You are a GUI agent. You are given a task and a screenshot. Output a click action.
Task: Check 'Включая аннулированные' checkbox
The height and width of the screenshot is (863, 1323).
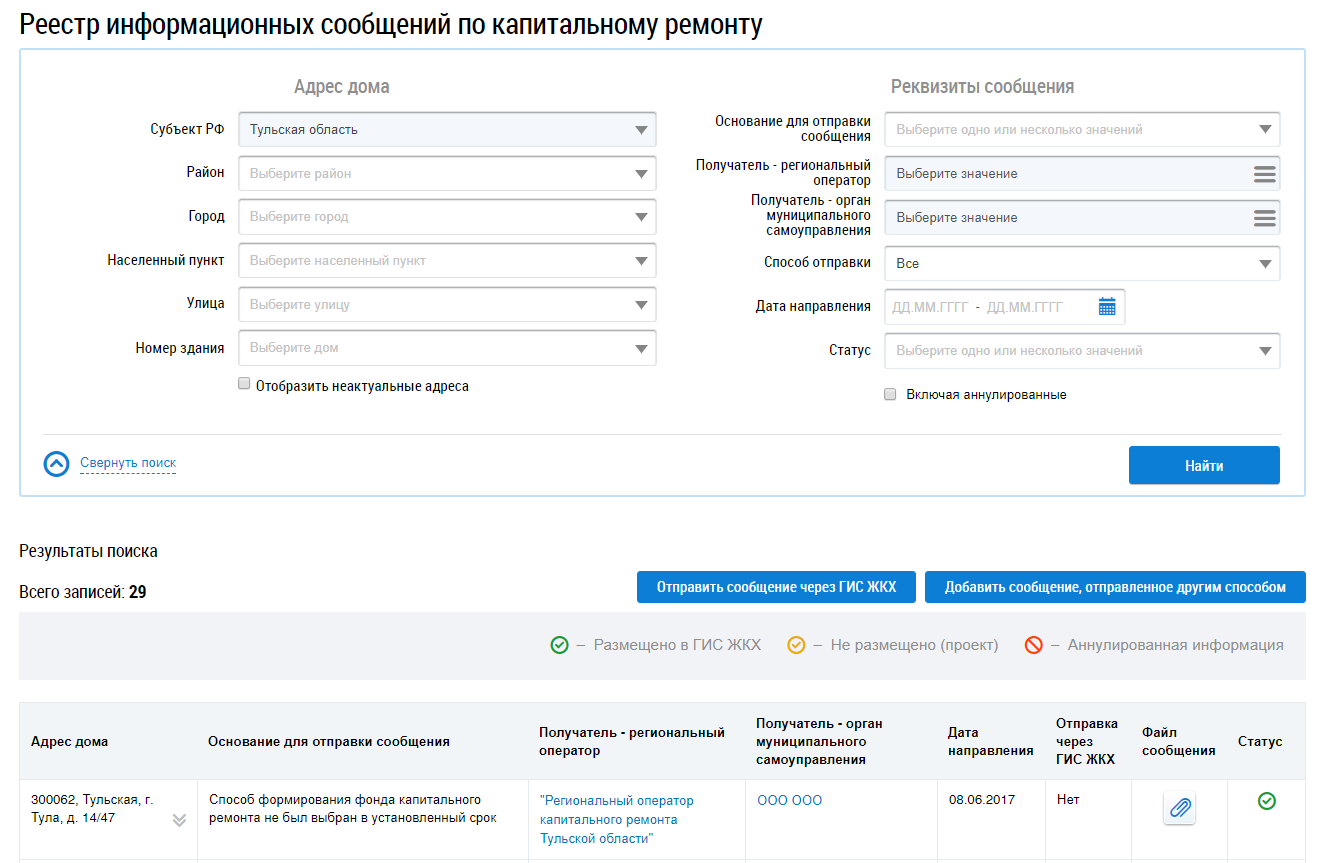pos(890,395)
